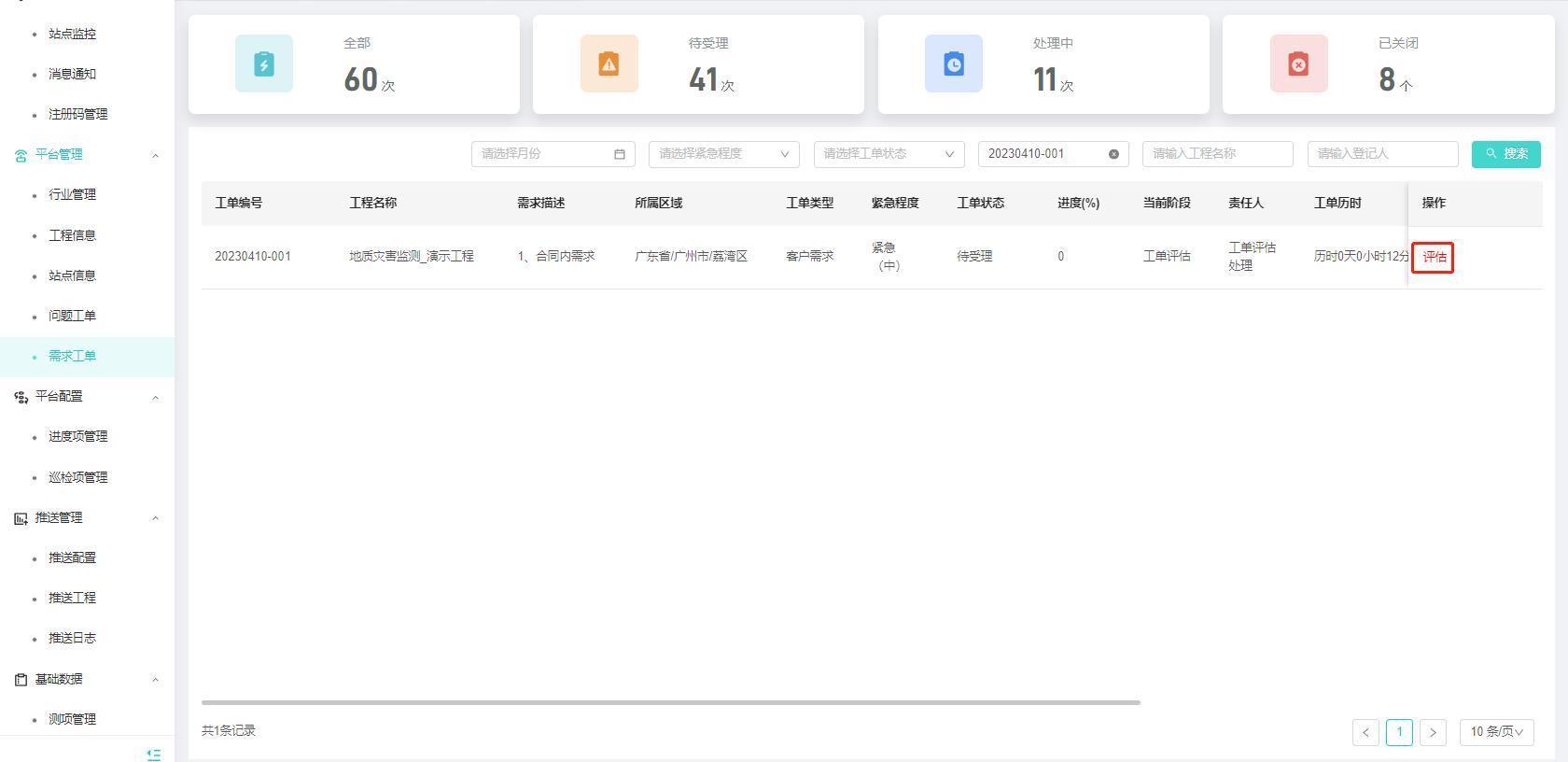
Task: Click the horizontal table scrollbar
Action: [670, 702]
